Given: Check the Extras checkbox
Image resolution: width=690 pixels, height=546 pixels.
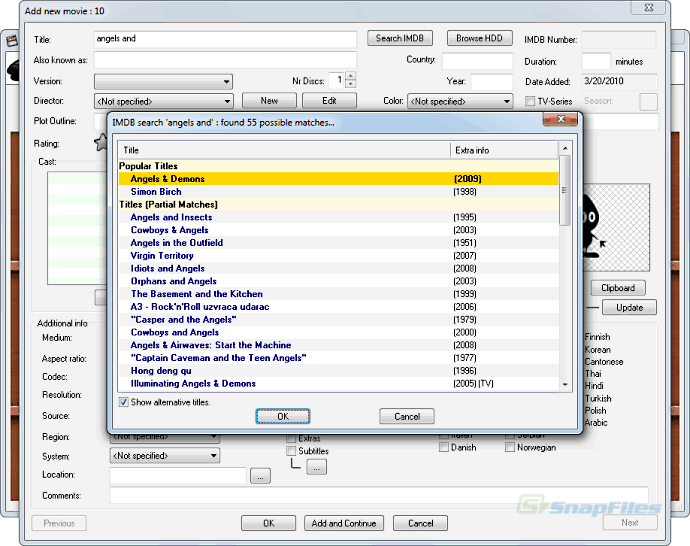Looking at the screenshot, I should (x=291, y=438).
